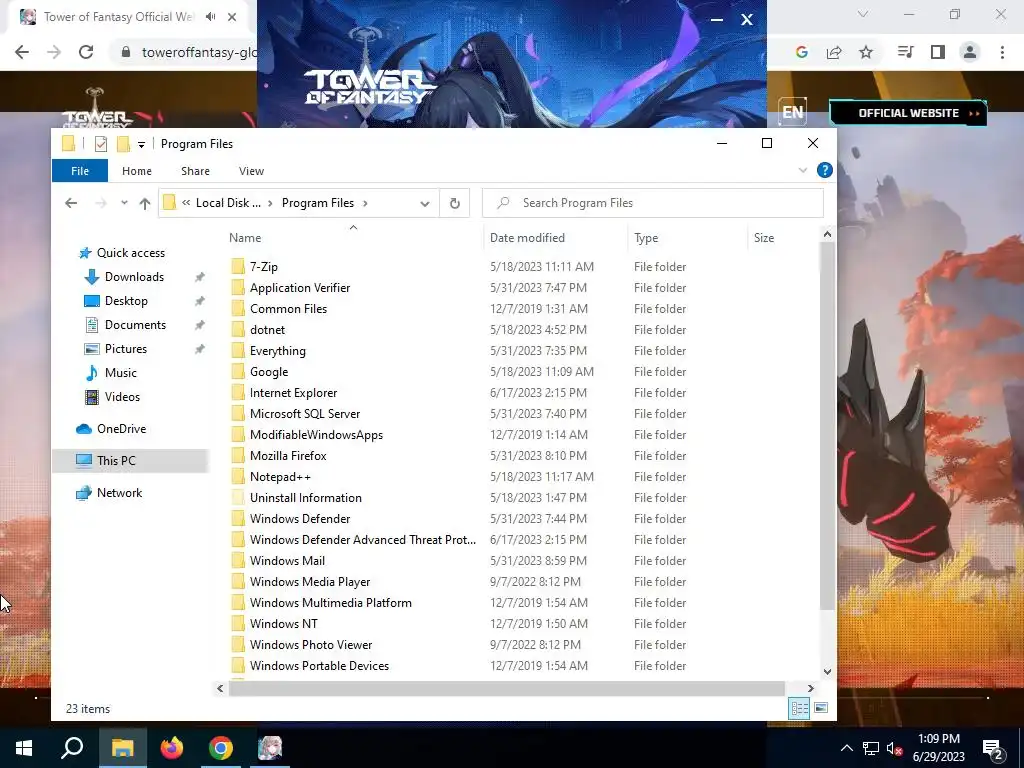Open Chrome side panel icon
Viewport: 1024px width, 768px height.
pyautogui.click(x=938, y=52)
